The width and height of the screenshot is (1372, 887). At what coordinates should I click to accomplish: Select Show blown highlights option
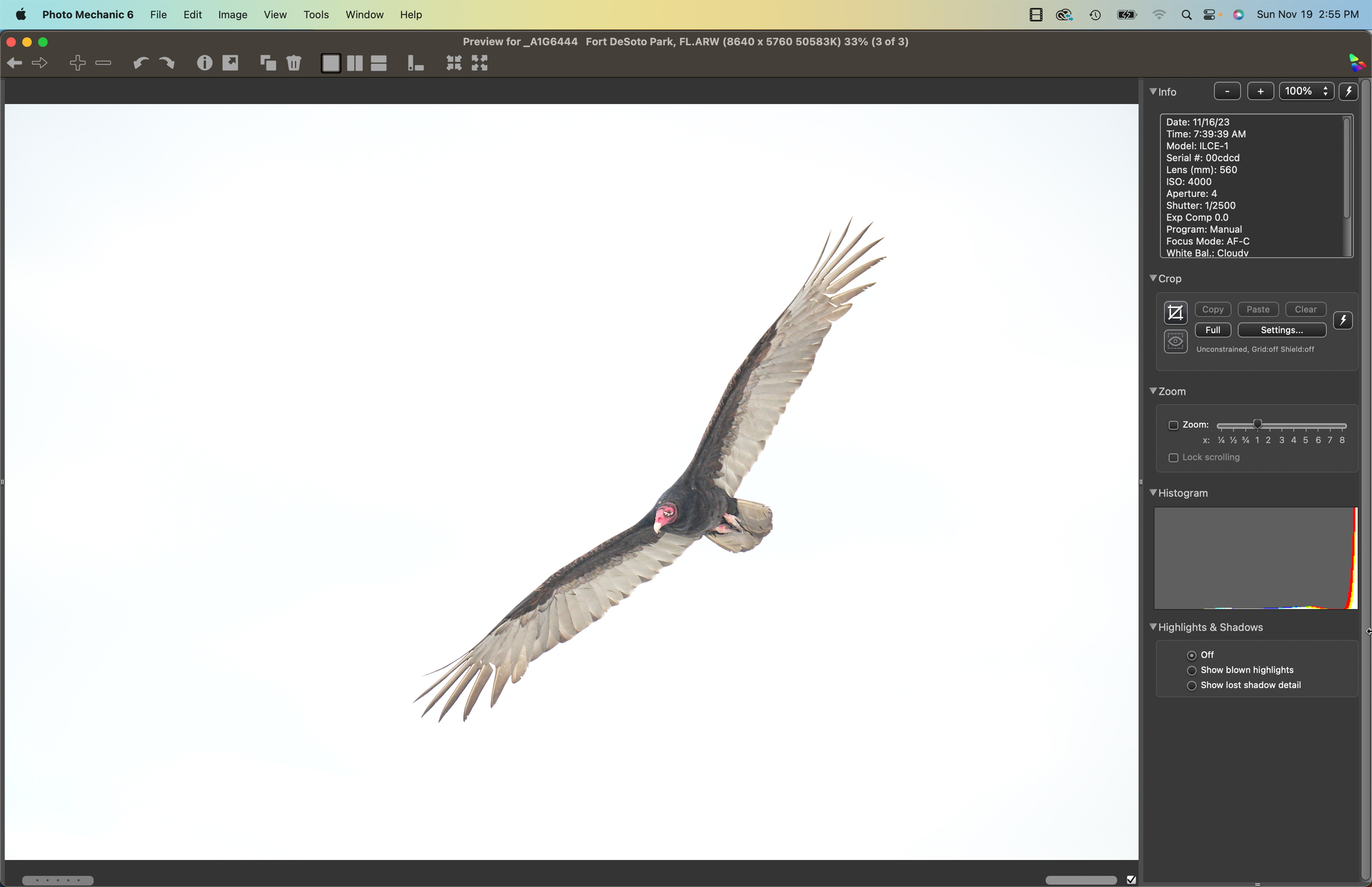(1192, 671)
